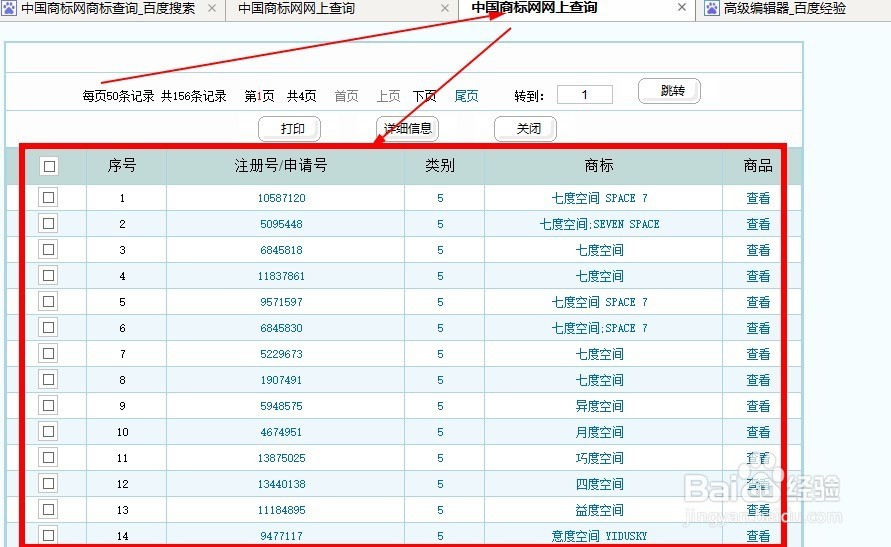Open trademark 意度空间 YIDUSKY
The height and width of the screenshot is (547, 891).
click(599, 536)
